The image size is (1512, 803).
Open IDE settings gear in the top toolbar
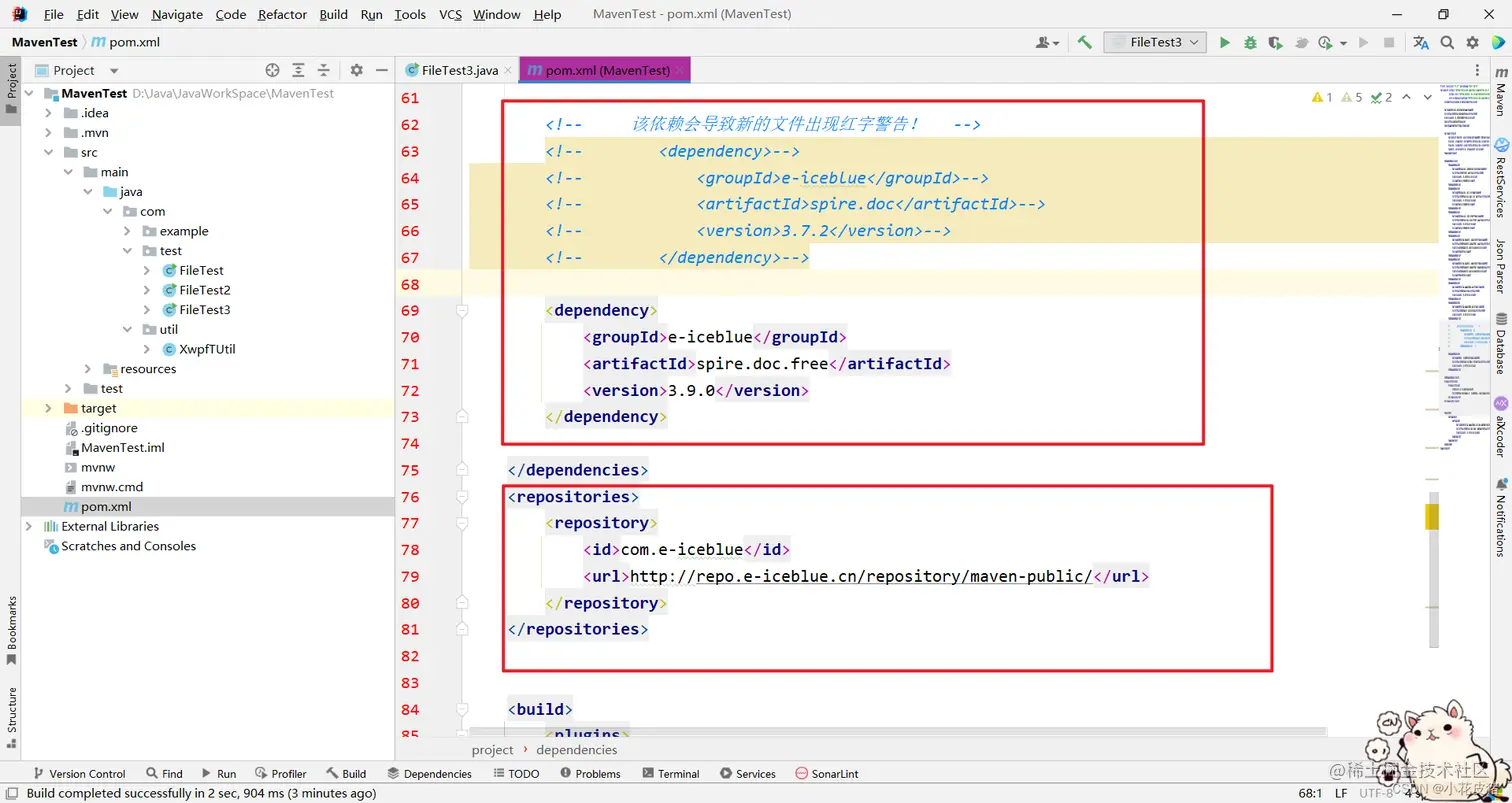(1472, 42)
